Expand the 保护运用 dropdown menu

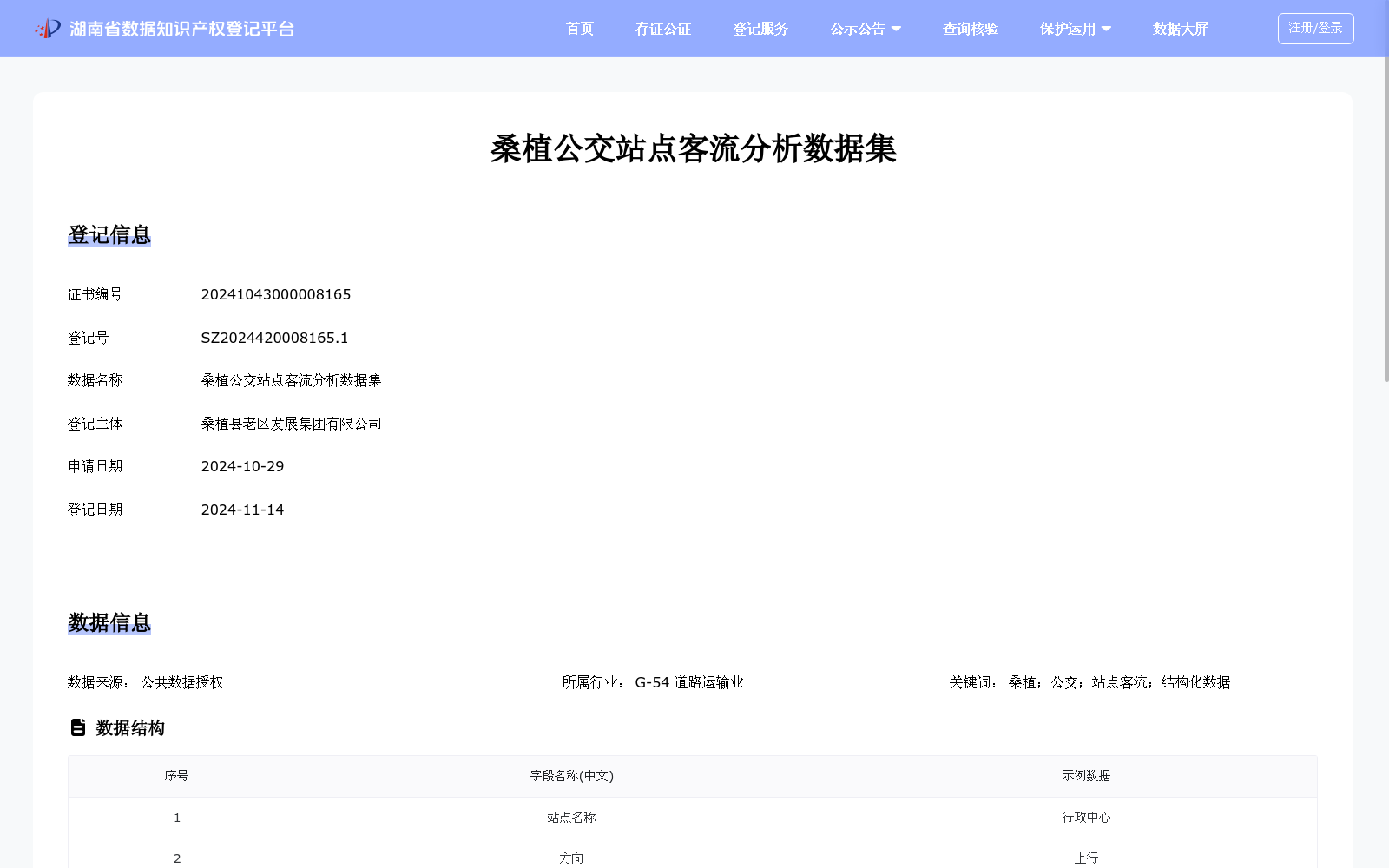[1076, 29]
